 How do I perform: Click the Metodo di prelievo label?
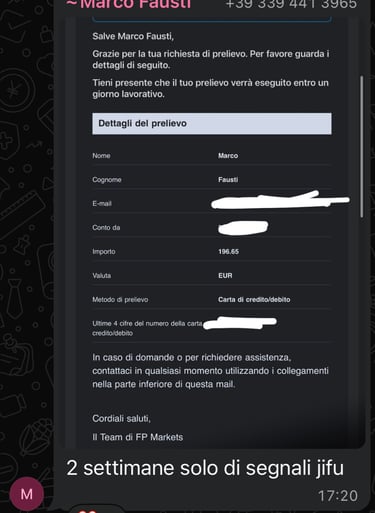point(120,300)
